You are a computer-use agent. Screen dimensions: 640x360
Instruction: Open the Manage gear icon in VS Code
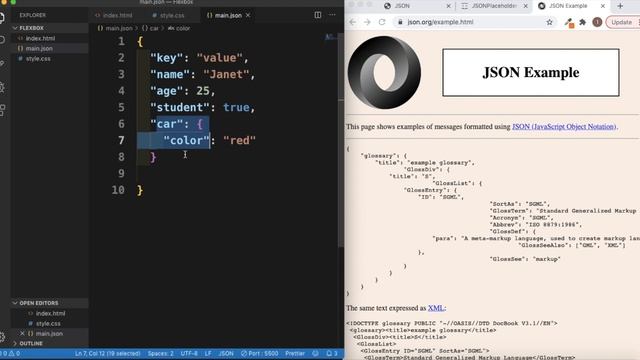click(x=2, y=337)
